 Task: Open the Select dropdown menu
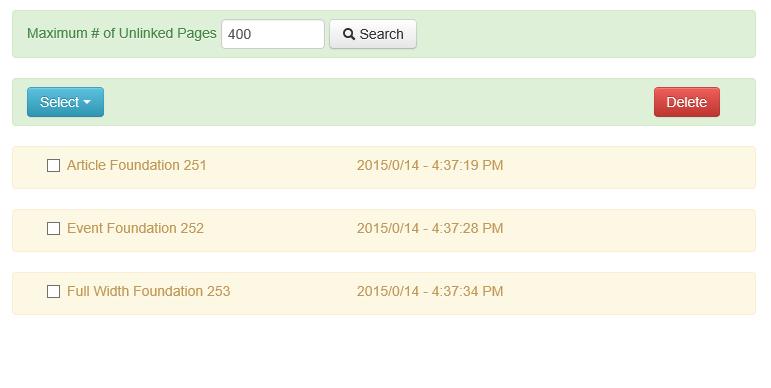coord(65,102)
